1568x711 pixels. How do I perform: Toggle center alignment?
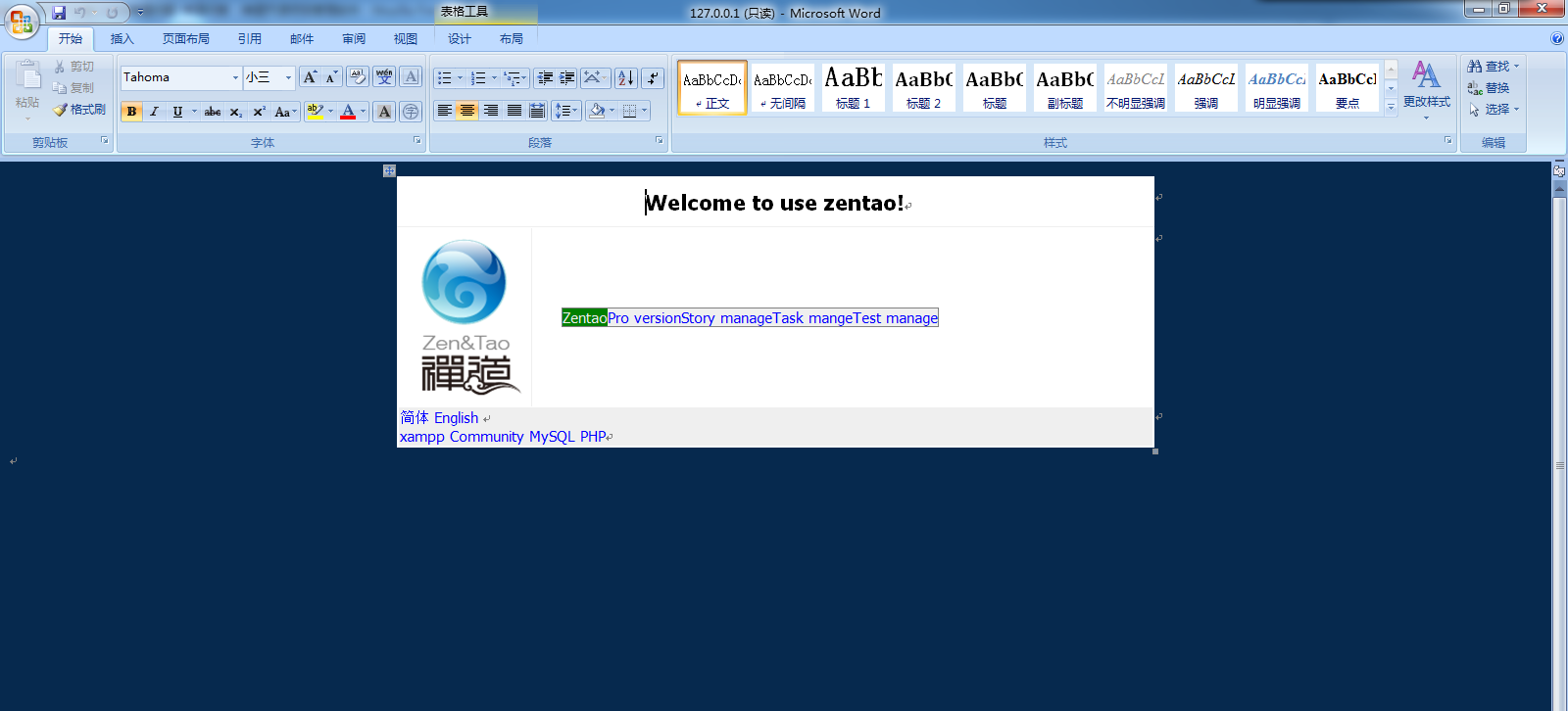pyautogui.click(x=467, y=111)
